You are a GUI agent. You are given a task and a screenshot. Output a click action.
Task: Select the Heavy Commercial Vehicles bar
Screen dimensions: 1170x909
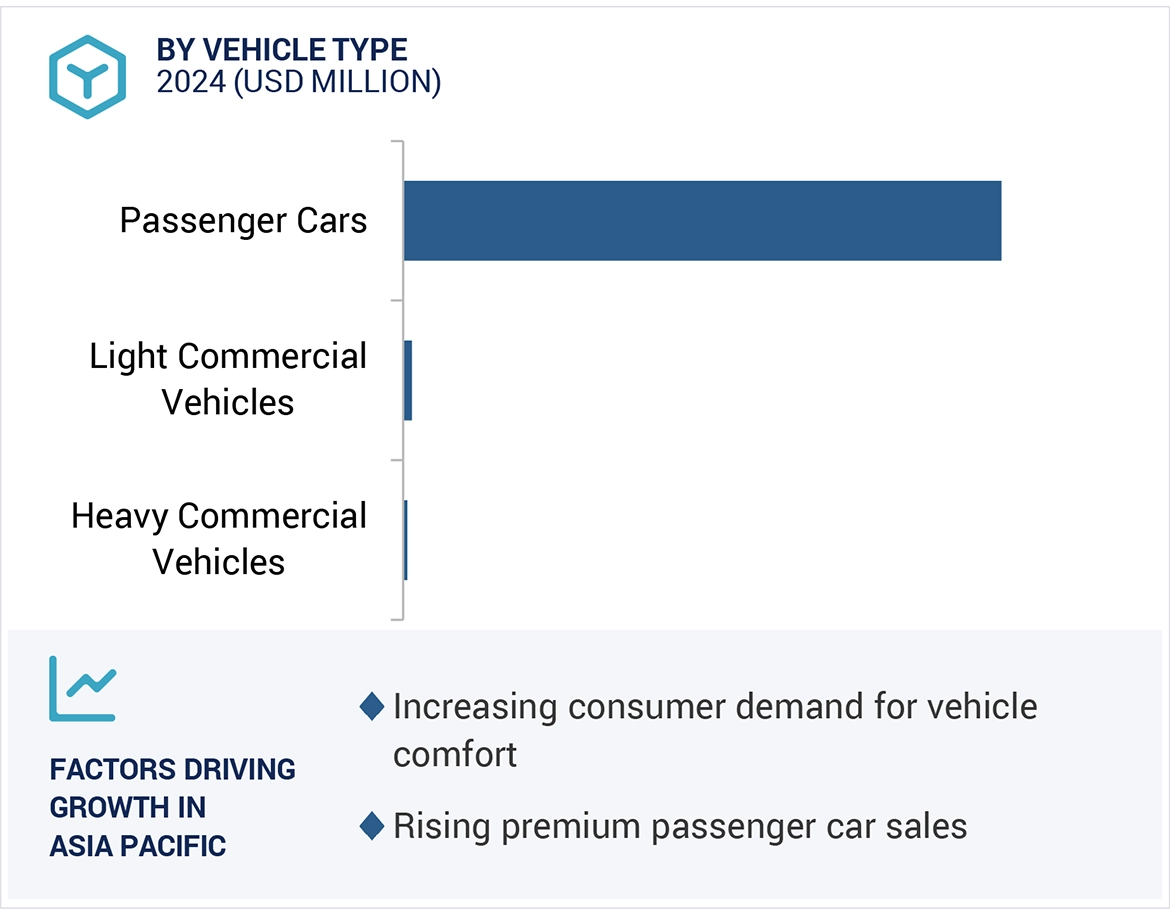point(406,540)
